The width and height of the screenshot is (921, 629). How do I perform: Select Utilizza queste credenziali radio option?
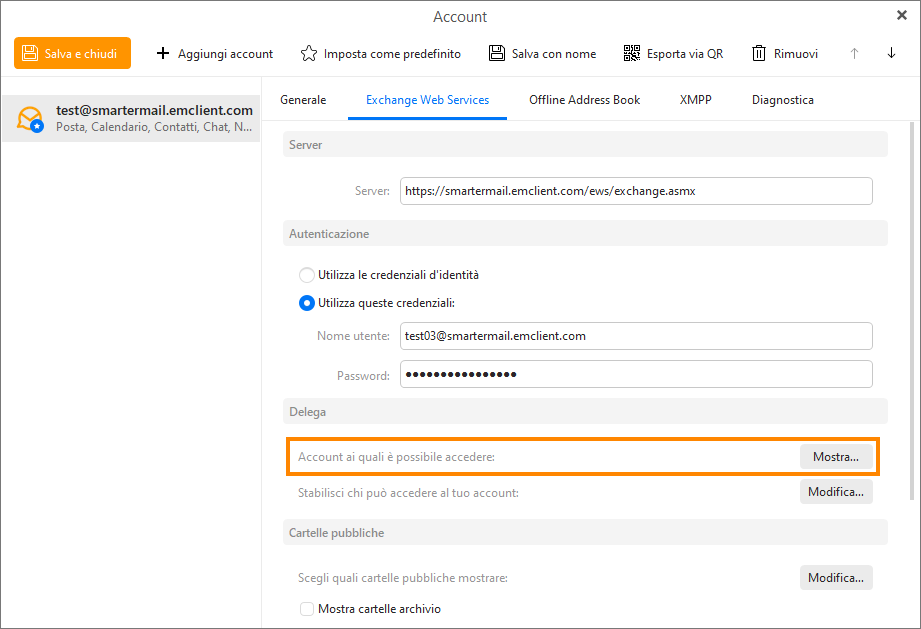(x=307, y=303)
